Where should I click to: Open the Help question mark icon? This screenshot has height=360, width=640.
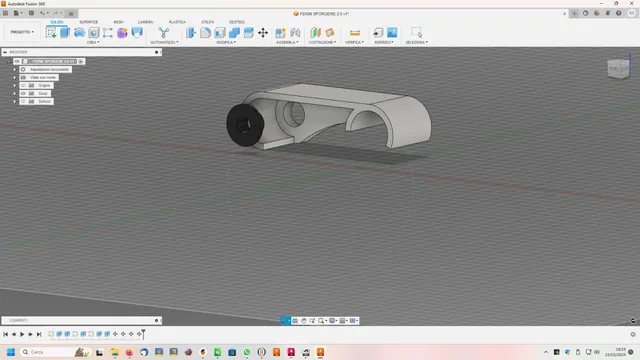click(x=619, y=13)
